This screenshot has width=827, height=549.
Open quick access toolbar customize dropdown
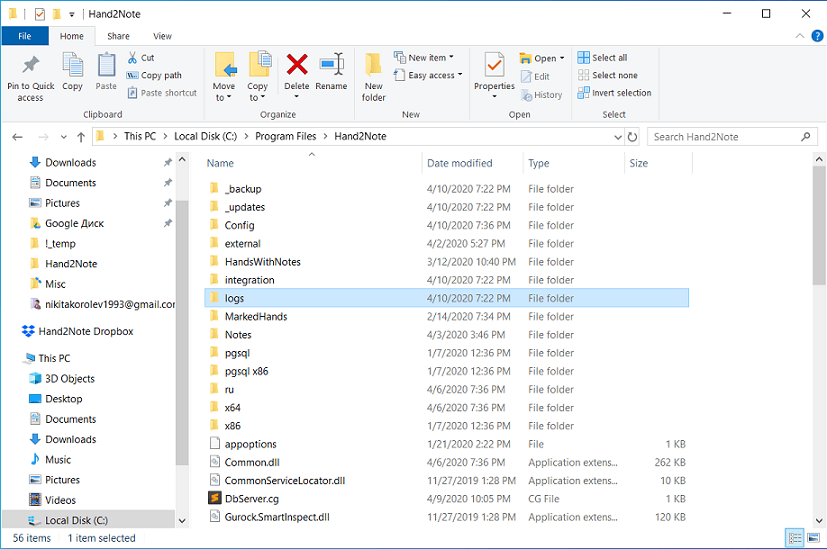point(72,14)
